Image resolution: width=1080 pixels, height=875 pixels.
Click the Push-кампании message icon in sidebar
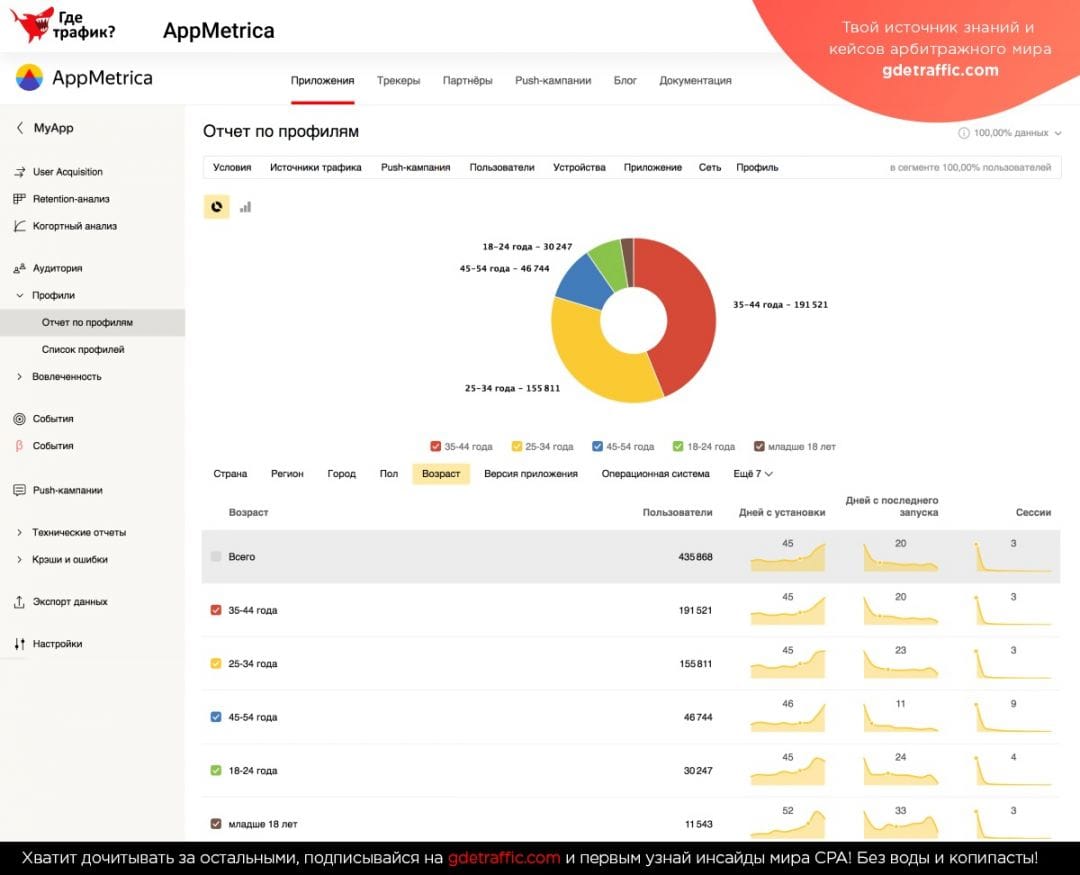[x=19, y=490]
